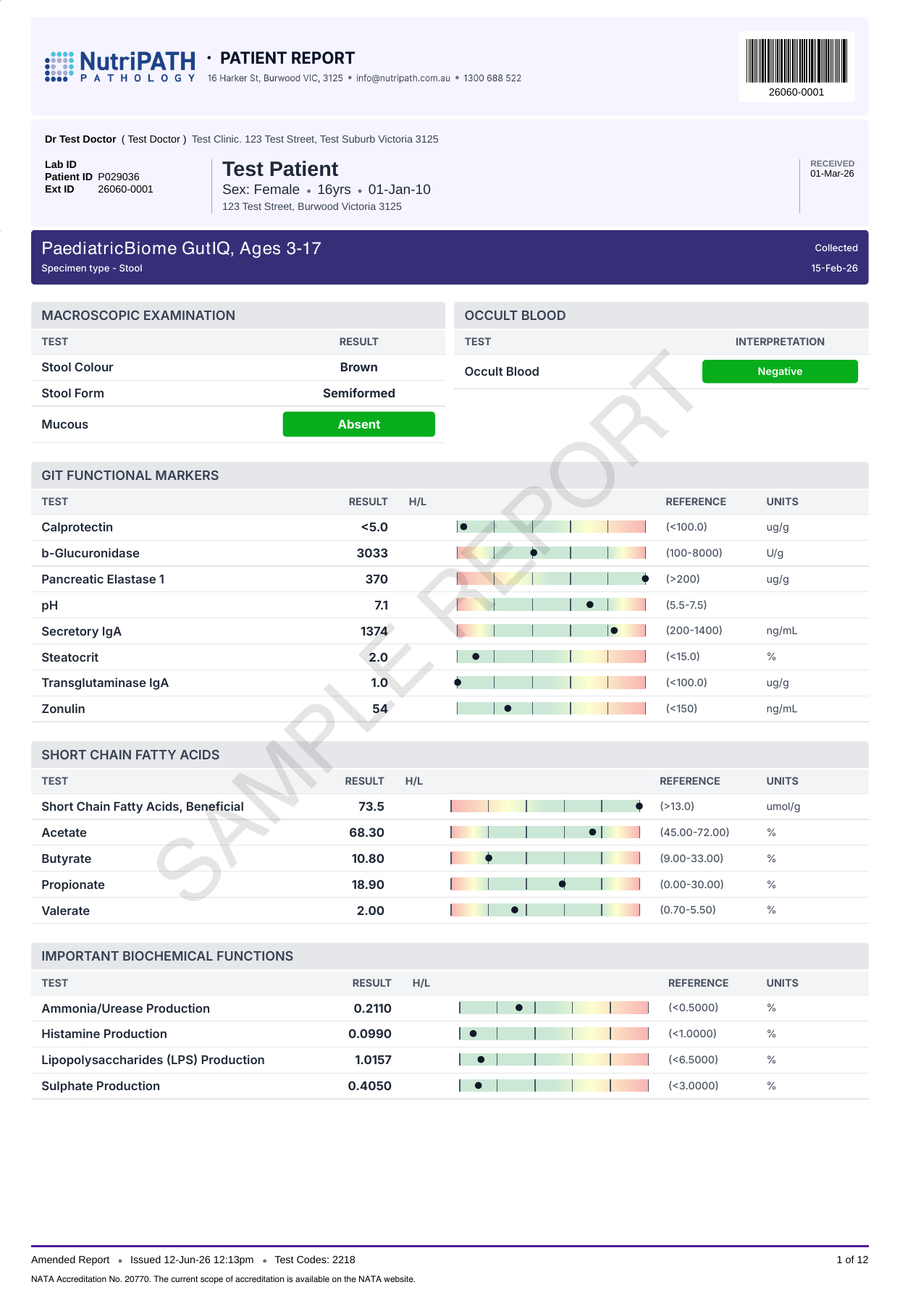Click the Received date 01-Mar-26
The image size is (900, 1303).
[x=832, y=174]
